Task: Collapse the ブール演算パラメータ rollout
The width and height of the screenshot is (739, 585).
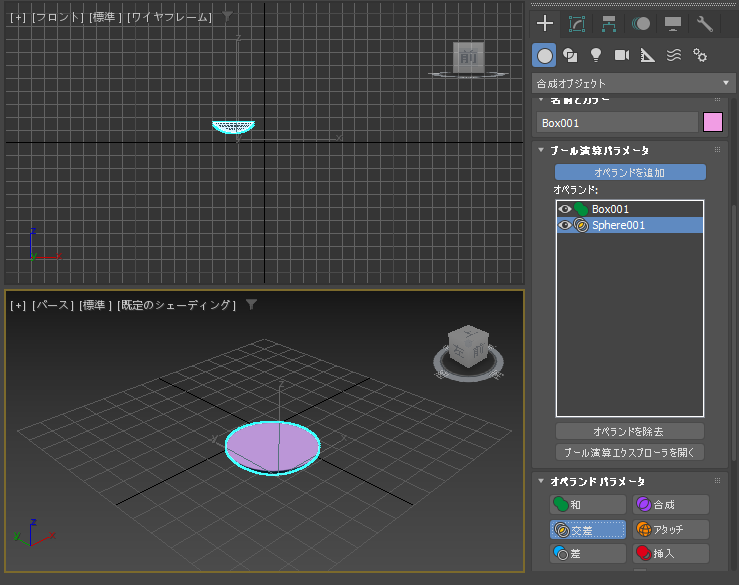Action: point(541,150)
